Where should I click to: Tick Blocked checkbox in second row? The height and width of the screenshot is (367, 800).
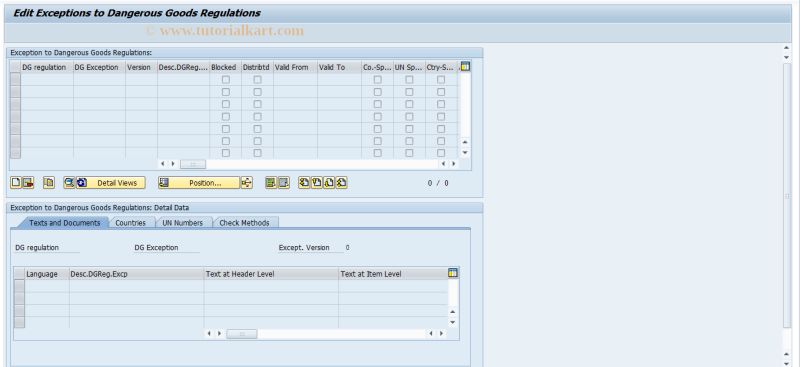pos(226,92)
